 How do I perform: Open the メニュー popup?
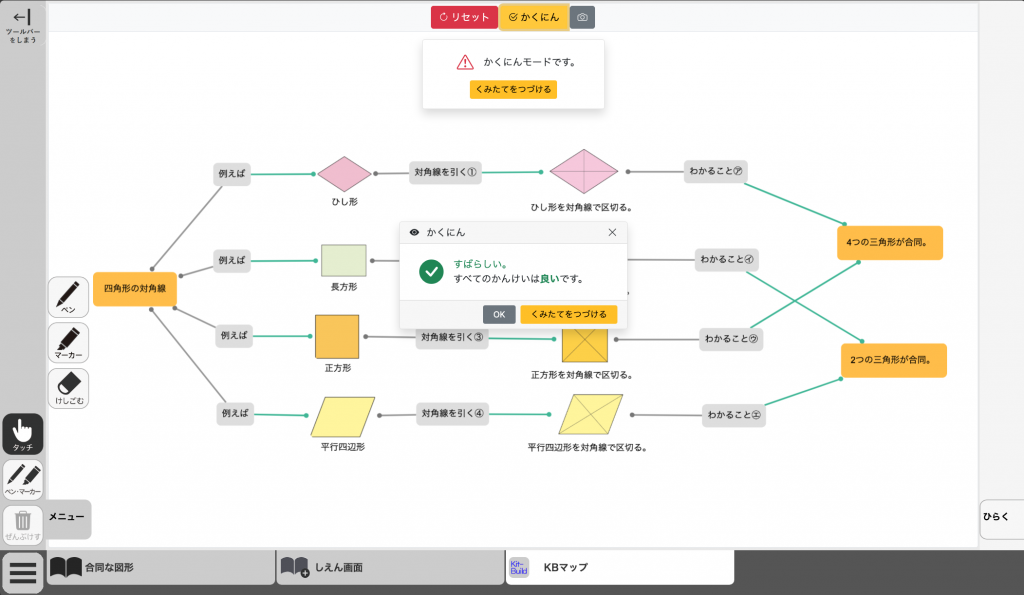pyautogui.click(x=66, y=518)
